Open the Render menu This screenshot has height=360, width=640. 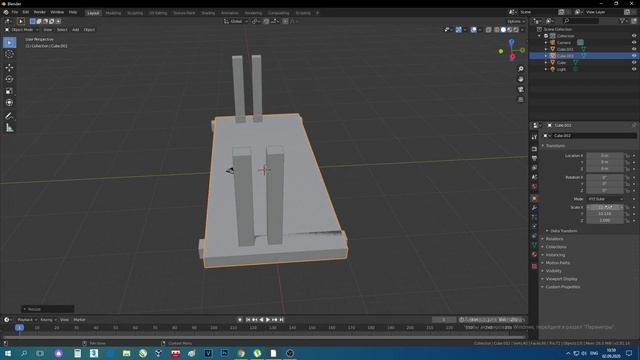coord(40,12)
